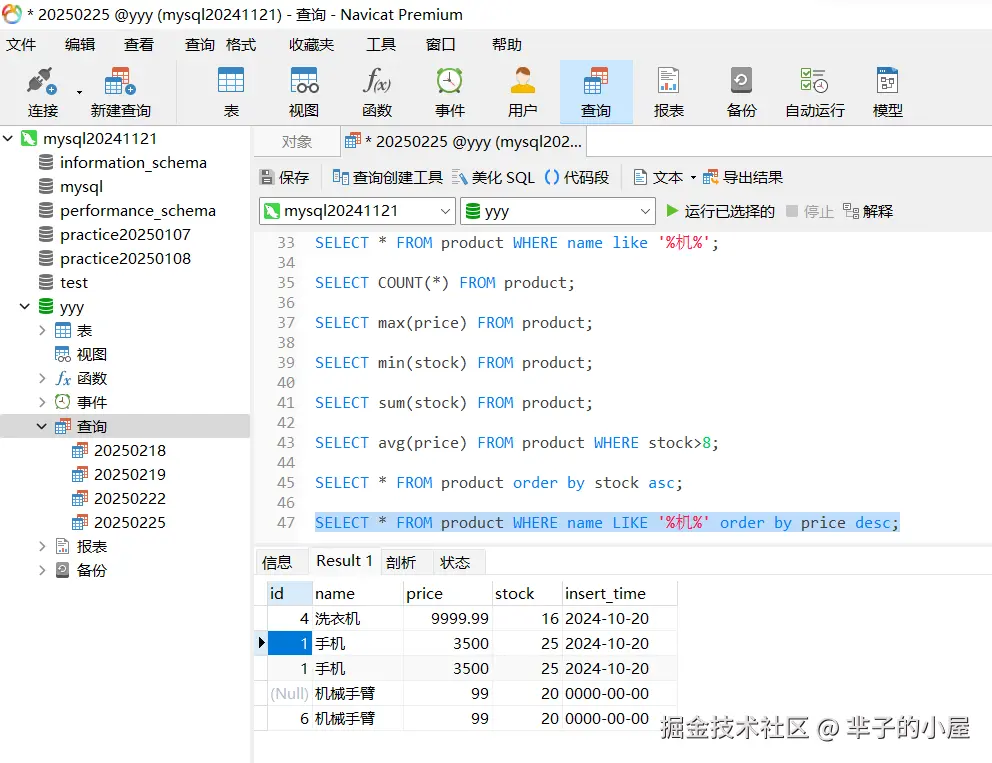This screenshot has width=992, height=763.
Task: Click the 导出结果 export result button
Action: click(x=743, y=177)
